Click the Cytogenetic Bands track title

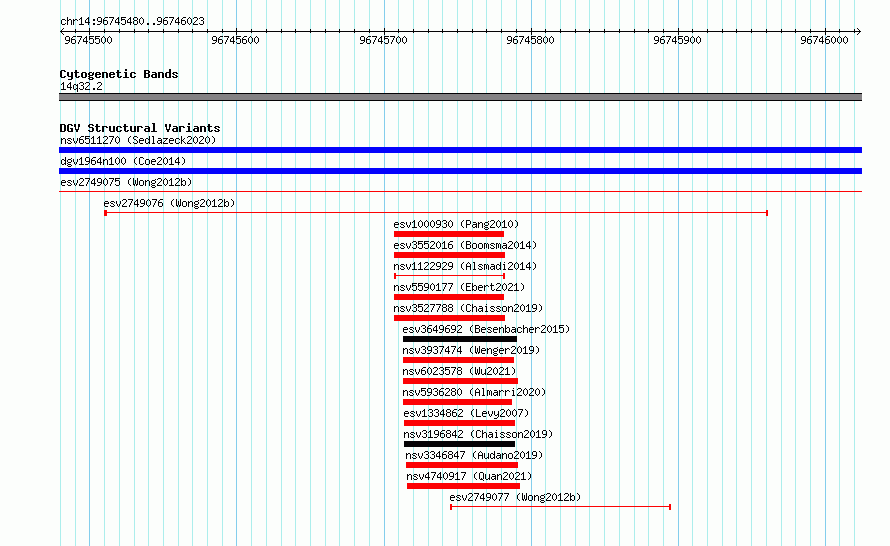(x=119, y=74)
